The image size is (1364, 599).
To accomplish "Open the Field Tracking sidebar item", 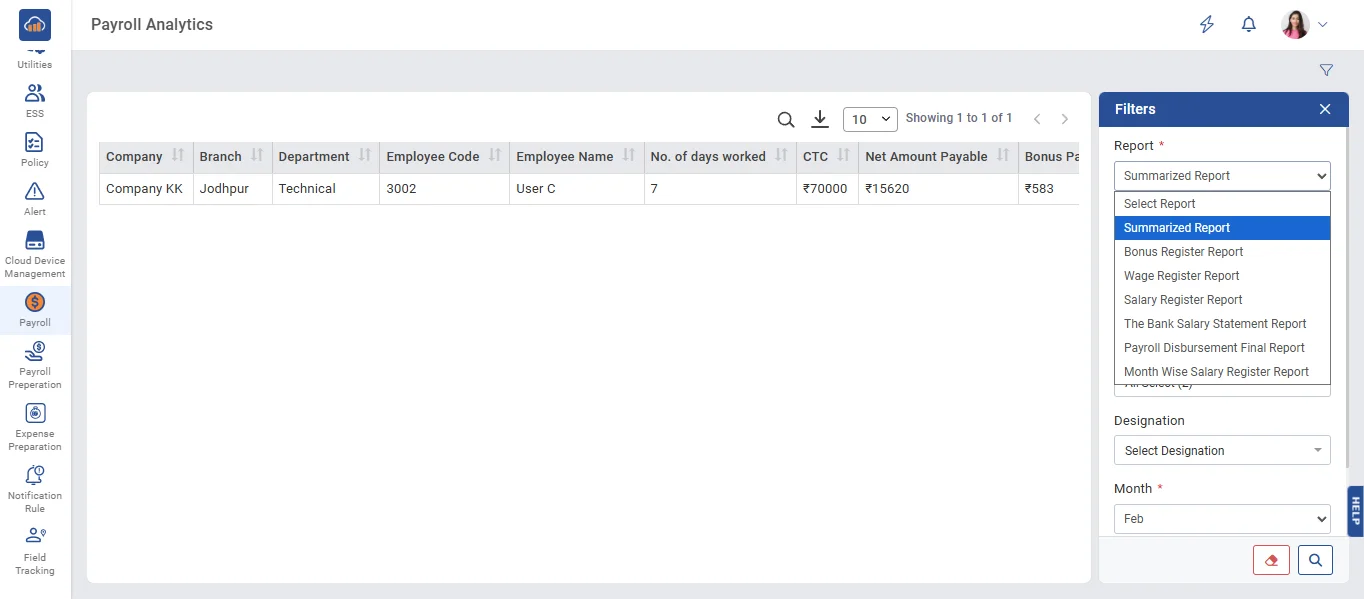I will (35, 550).
